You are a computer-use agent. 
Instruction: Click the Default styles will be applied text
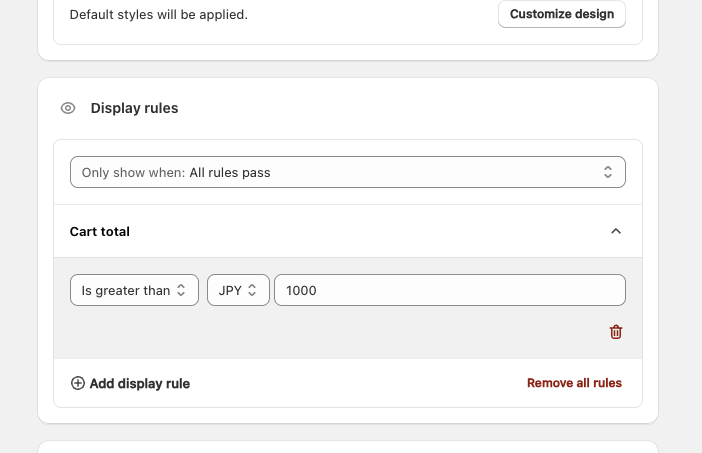(158, 15)
